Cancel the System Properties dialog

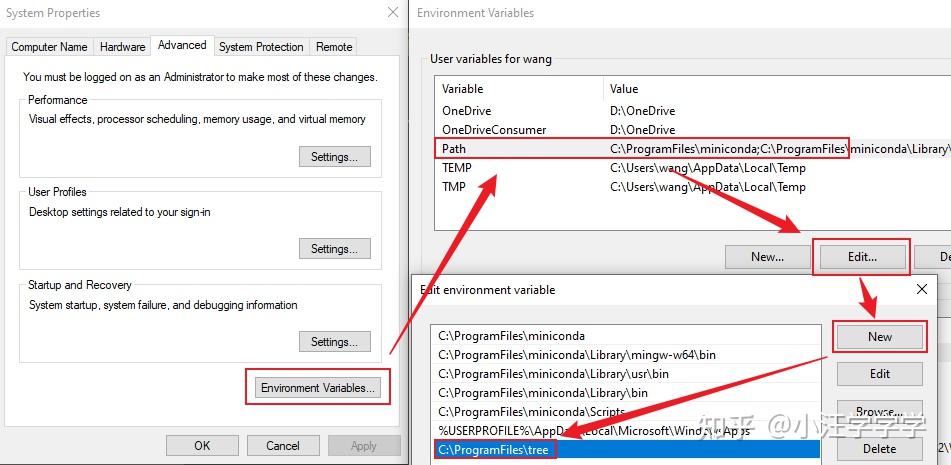[283, 446]
